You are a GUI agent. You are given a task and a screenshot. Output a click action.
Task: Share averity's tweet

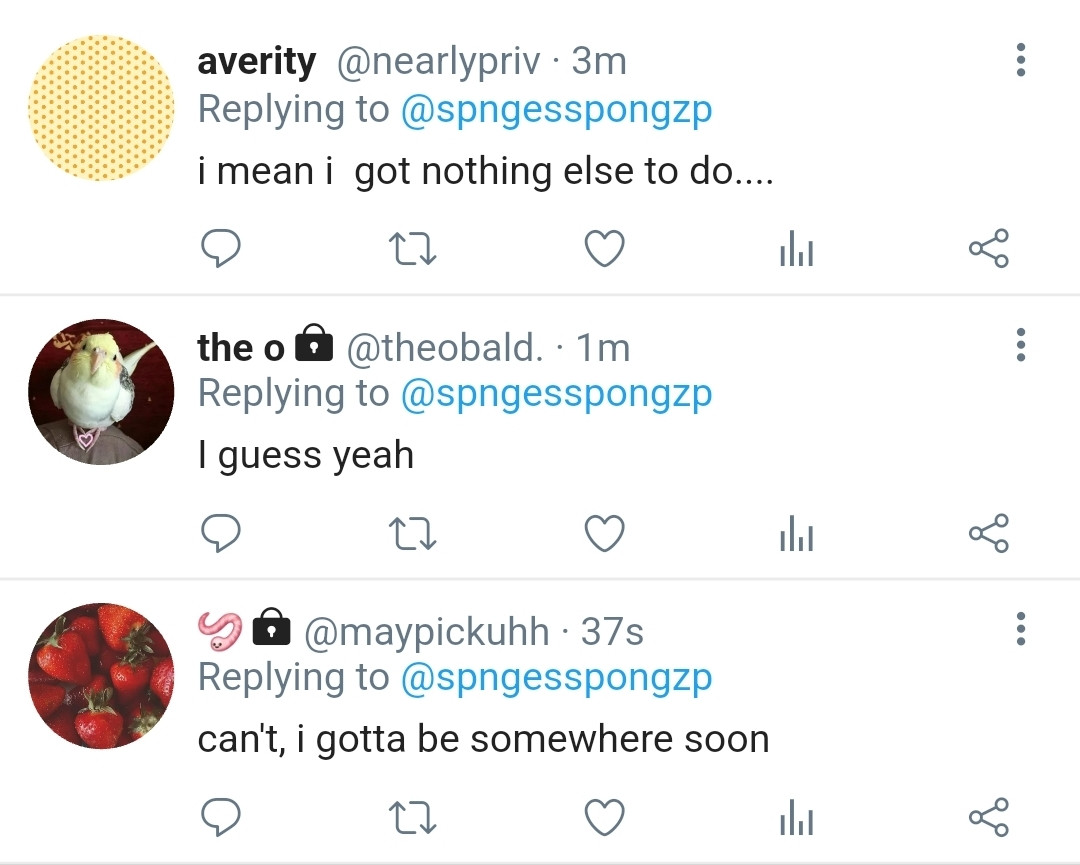click(989, 249)
